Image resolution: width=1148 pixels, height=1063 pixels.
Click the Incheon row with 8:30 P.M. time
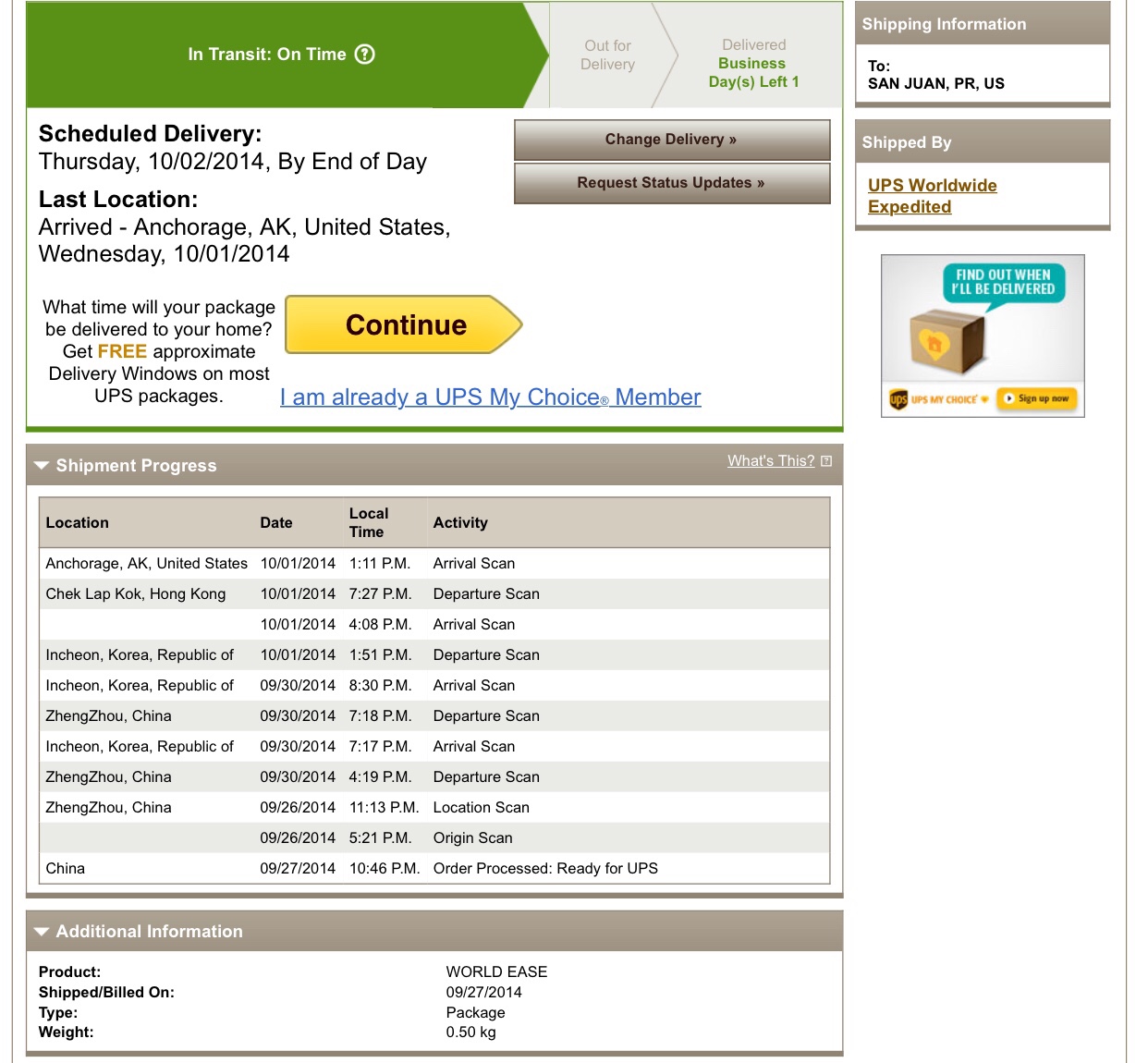pos(434,686)
